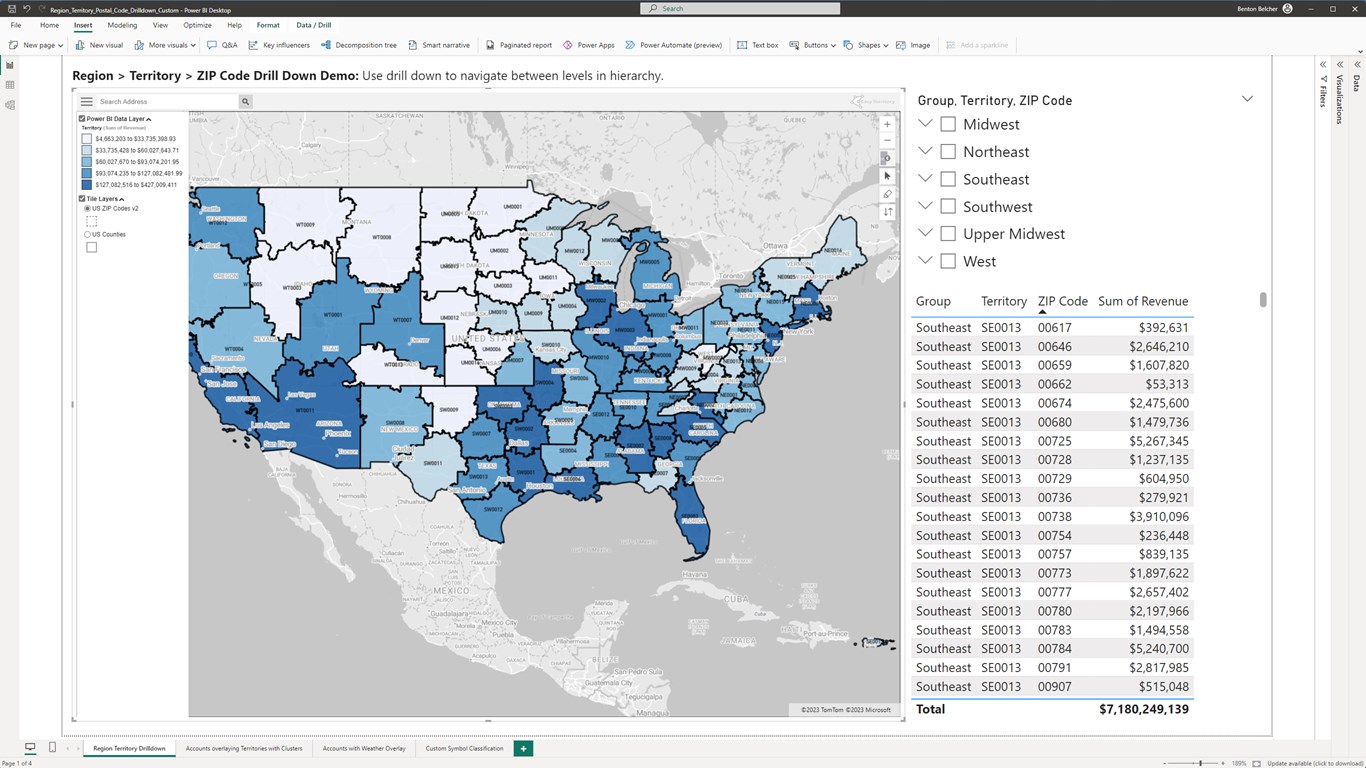
Task: Click the darkest blue legend swatch
Action: pos(87,185)
